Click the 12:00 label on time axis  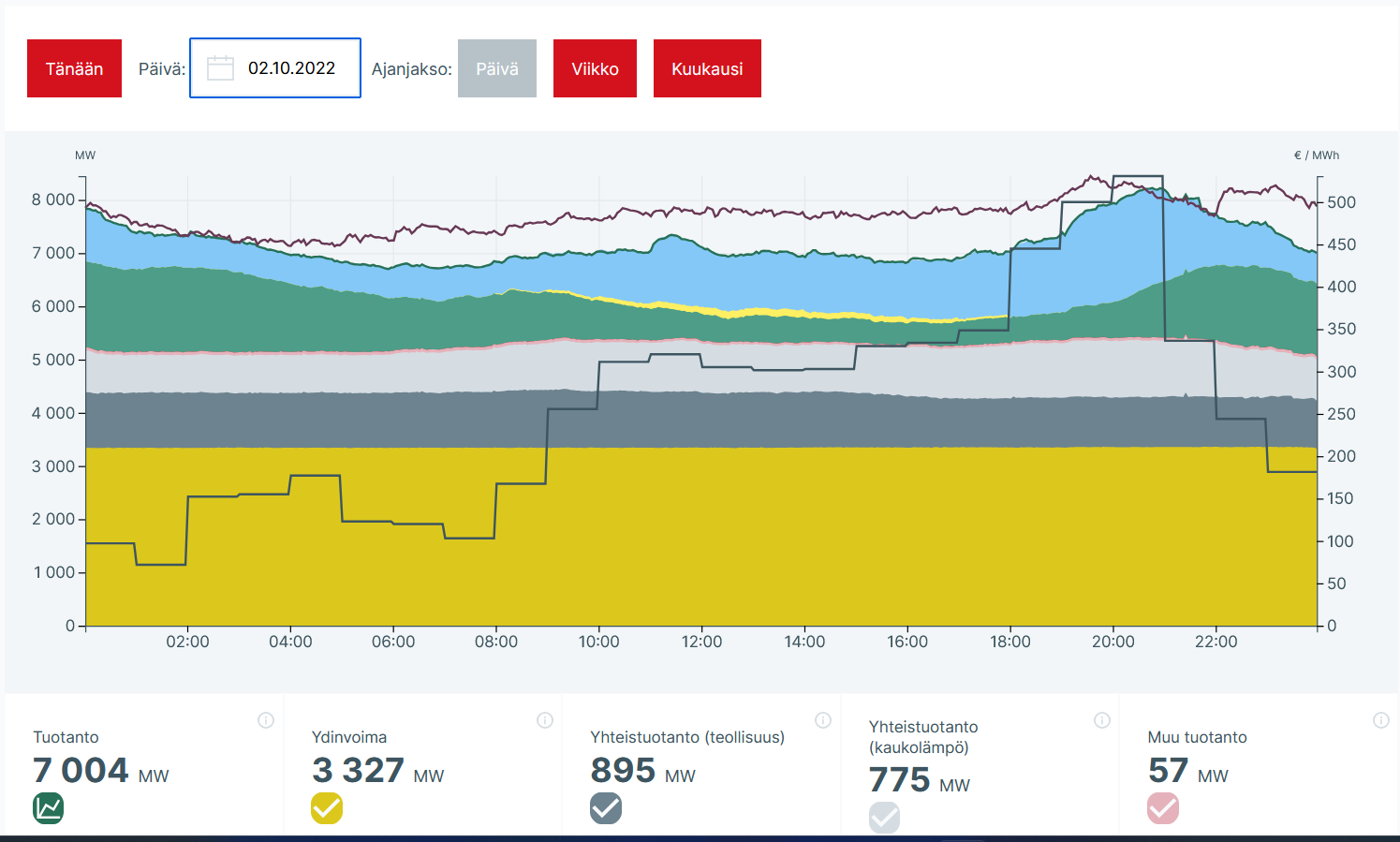[x=701, y=642]
